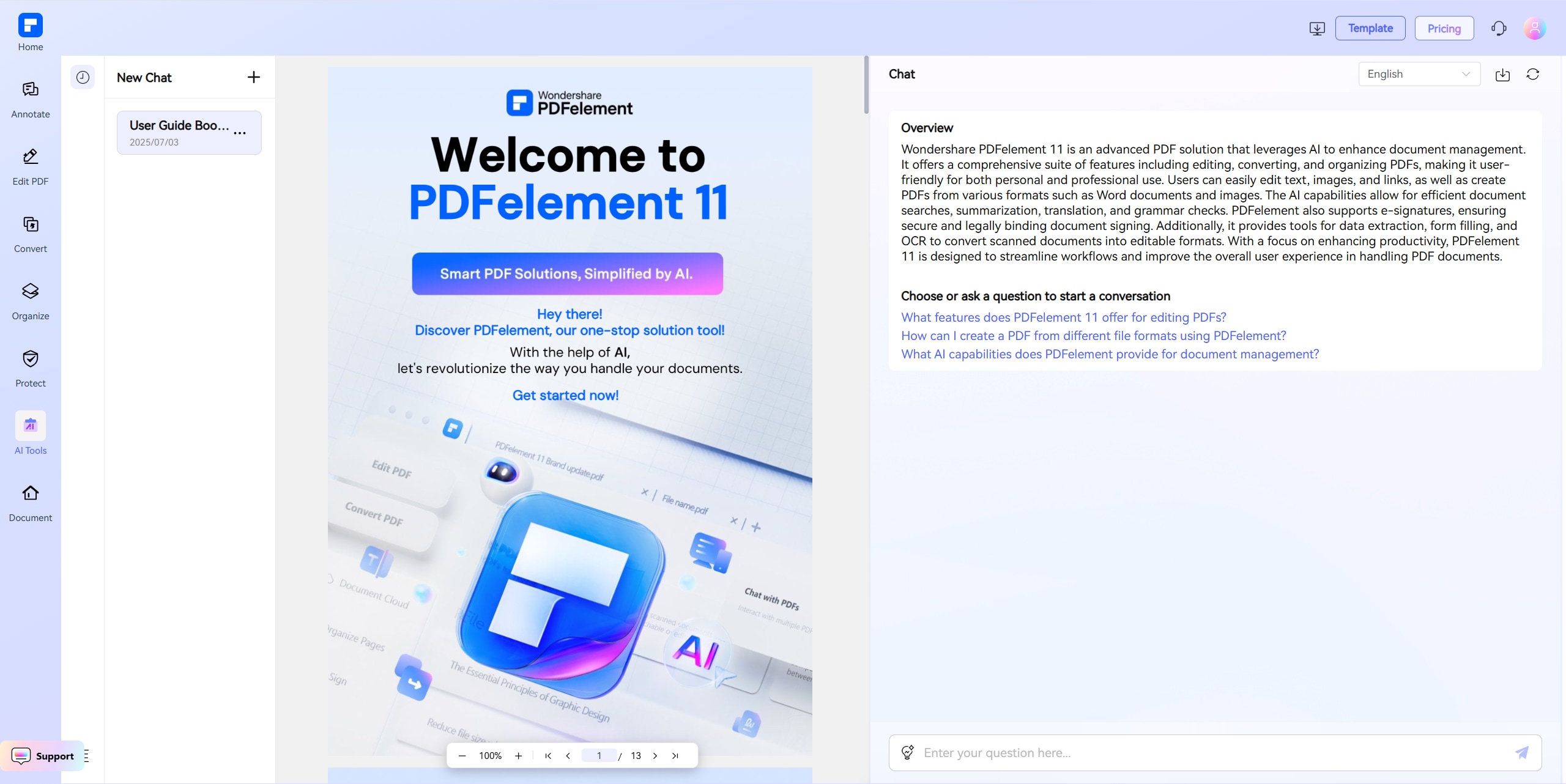Go to the previous page
This screenshot has height=784, width=1566.
568,756
